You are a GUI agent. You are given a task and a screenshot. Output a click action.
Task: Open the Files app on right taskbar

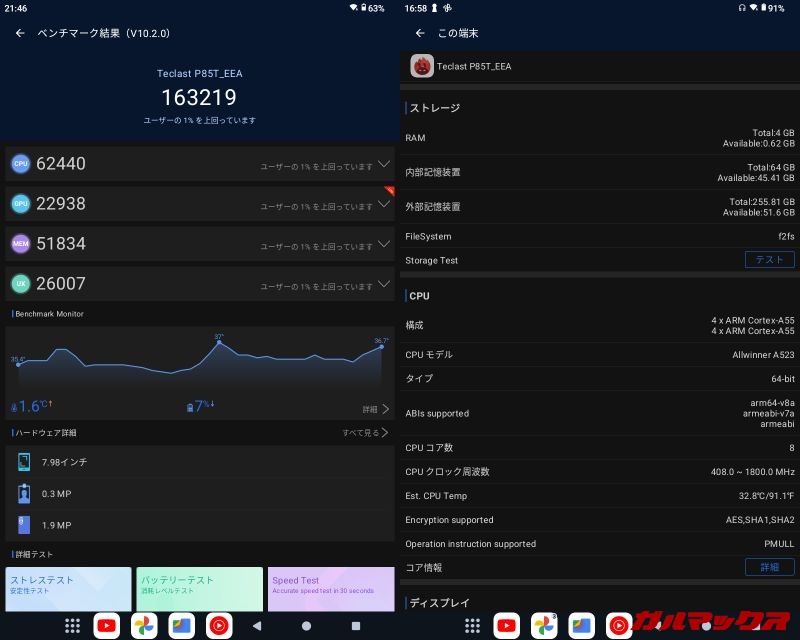tap(581, 626)
